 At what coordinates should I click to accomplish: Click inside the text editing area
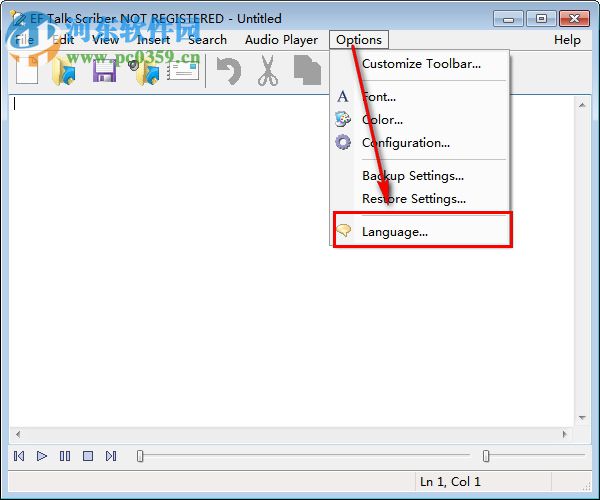[292, 260]
